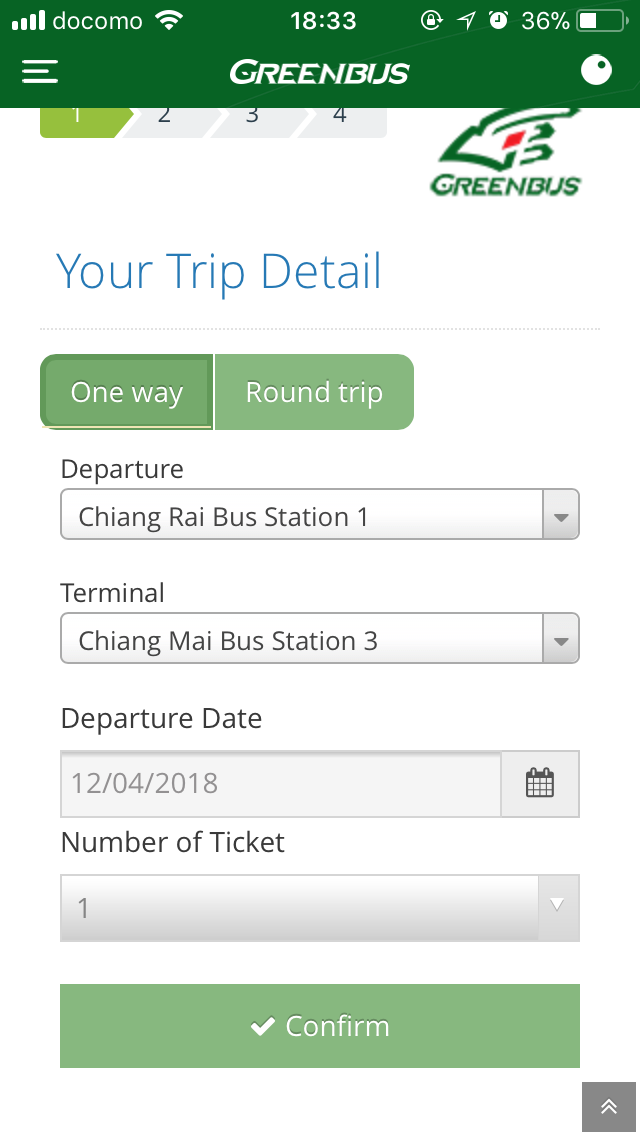Go to step 2 tab

[x=164, y=117]
